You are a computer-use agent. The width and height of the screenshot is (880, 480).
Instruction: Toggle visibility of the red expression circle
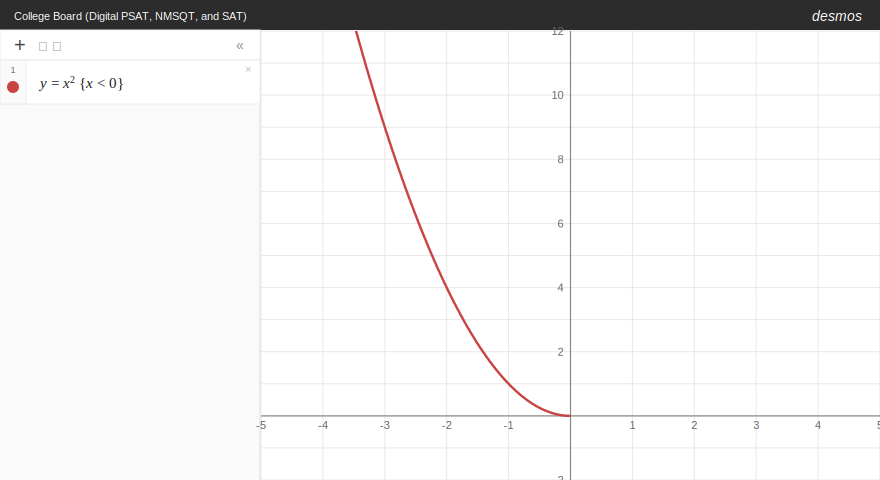pos(13,87)
